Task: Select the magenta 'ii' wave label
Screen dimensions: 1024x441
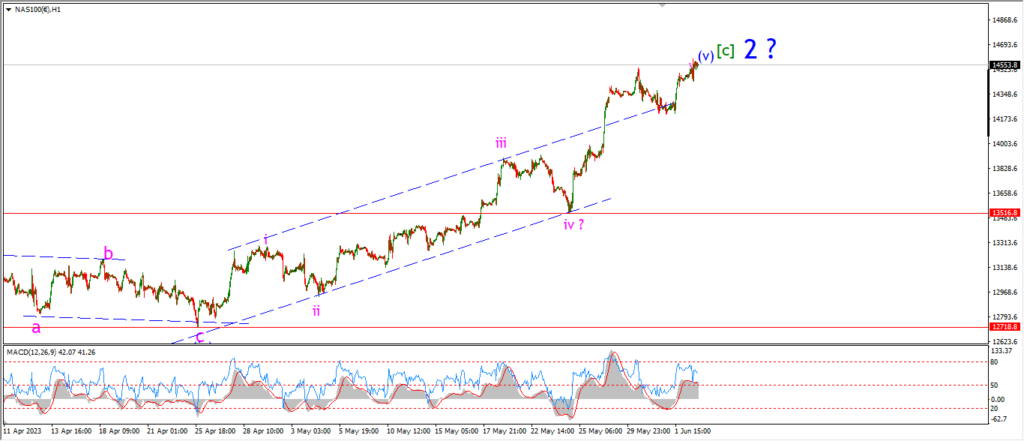Action: [x=316, y=310]
